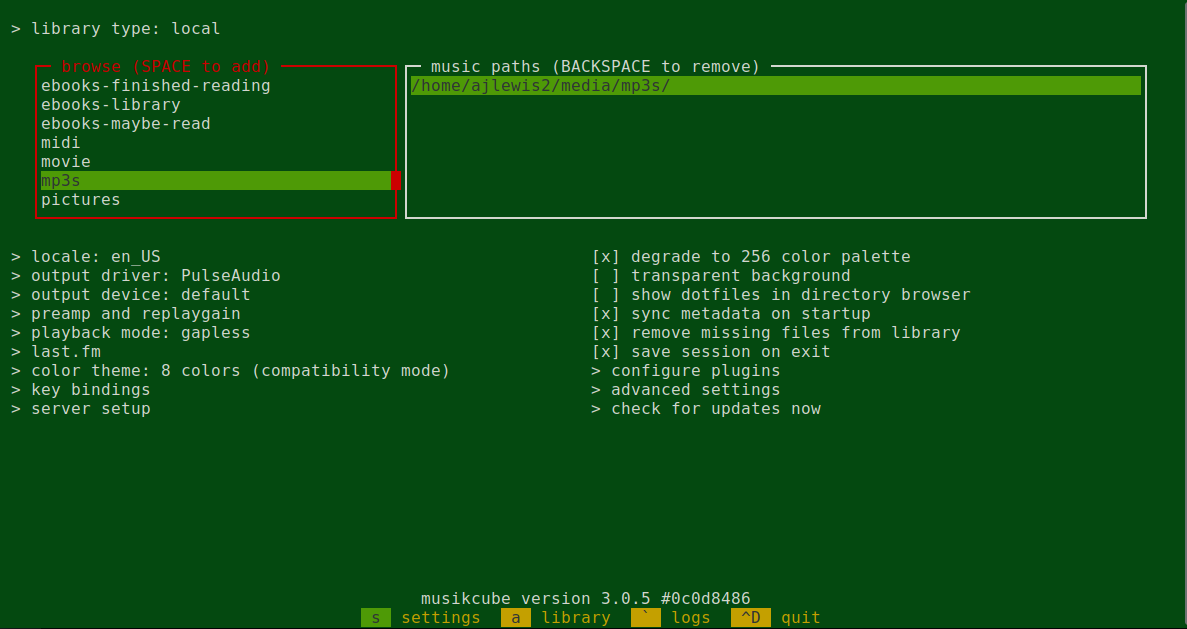
Task: Click the quit shortcut
Action: 776,618
